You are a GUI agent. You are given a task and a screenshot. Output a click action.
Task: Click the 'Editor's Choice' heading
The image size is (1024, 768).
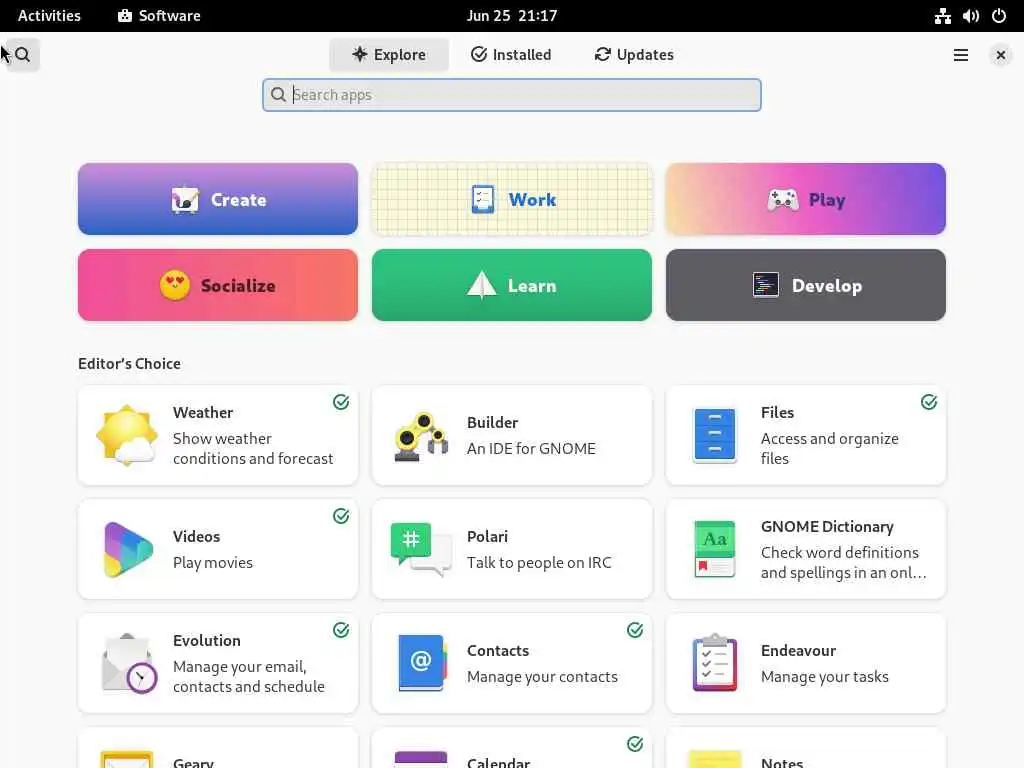coord(129,364)
